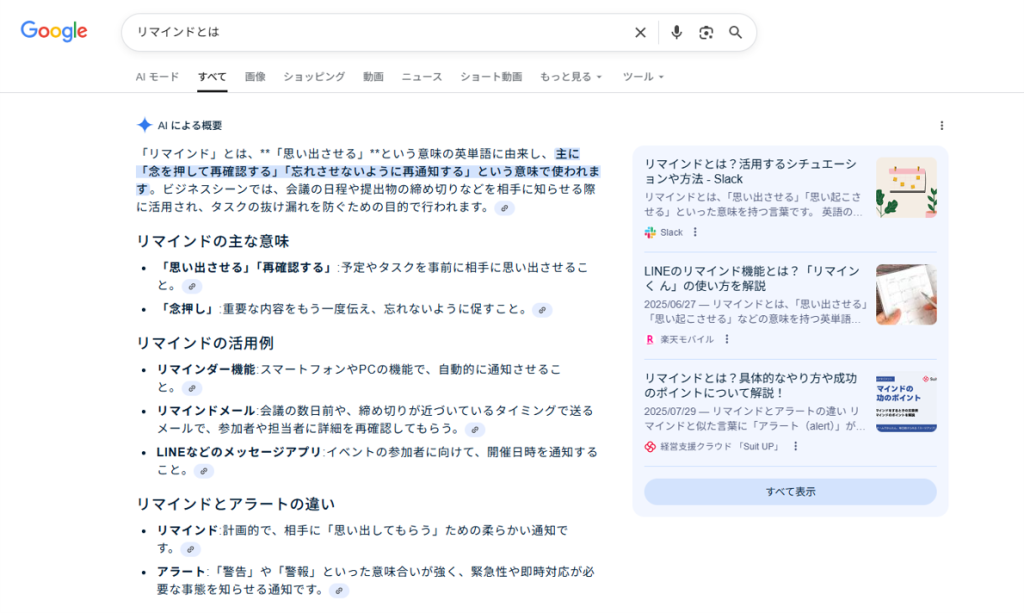Click the すべて表示 button
1024x613 pixels.
pos(790,492)
